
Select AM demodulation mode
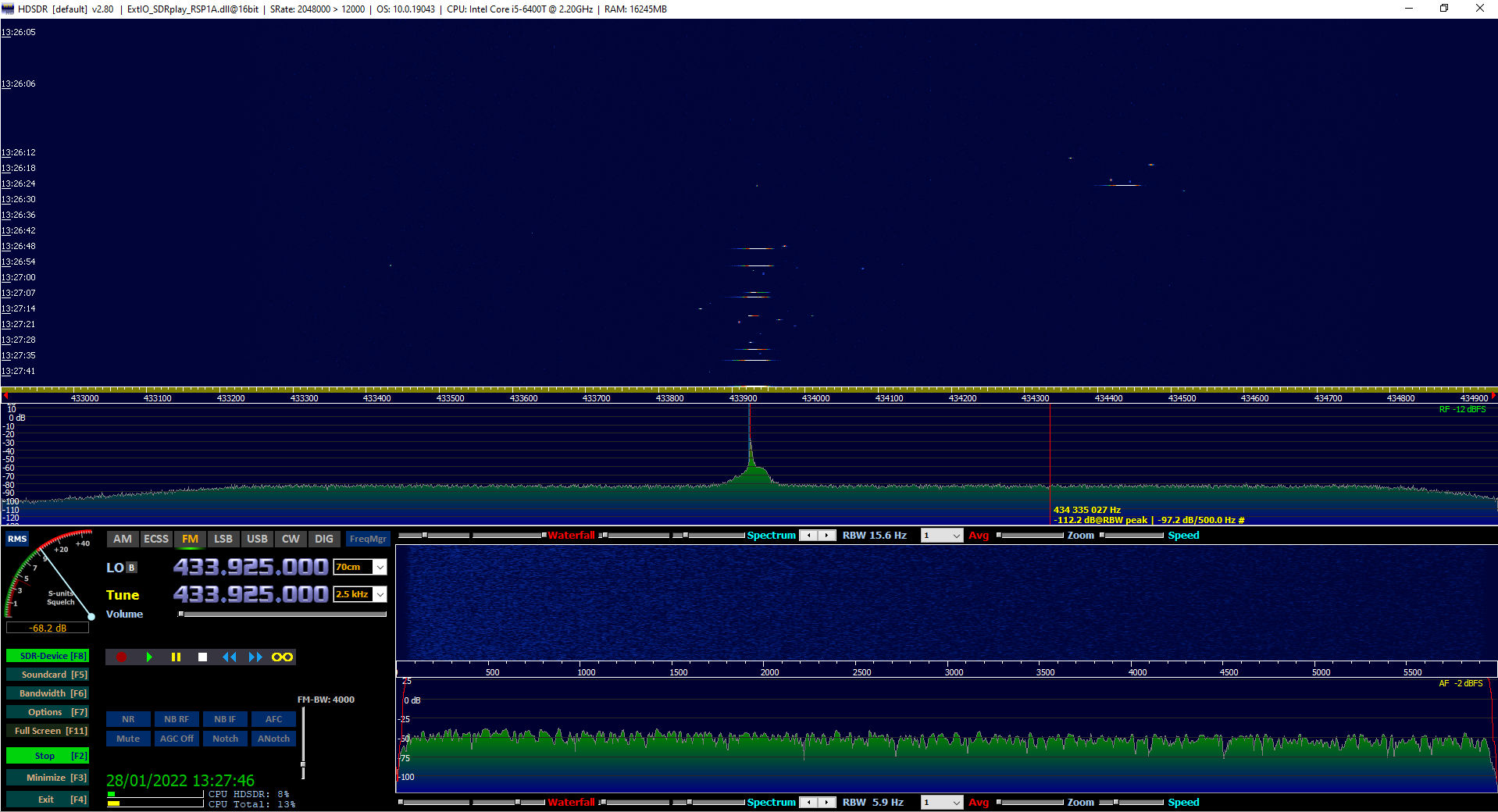123,539
